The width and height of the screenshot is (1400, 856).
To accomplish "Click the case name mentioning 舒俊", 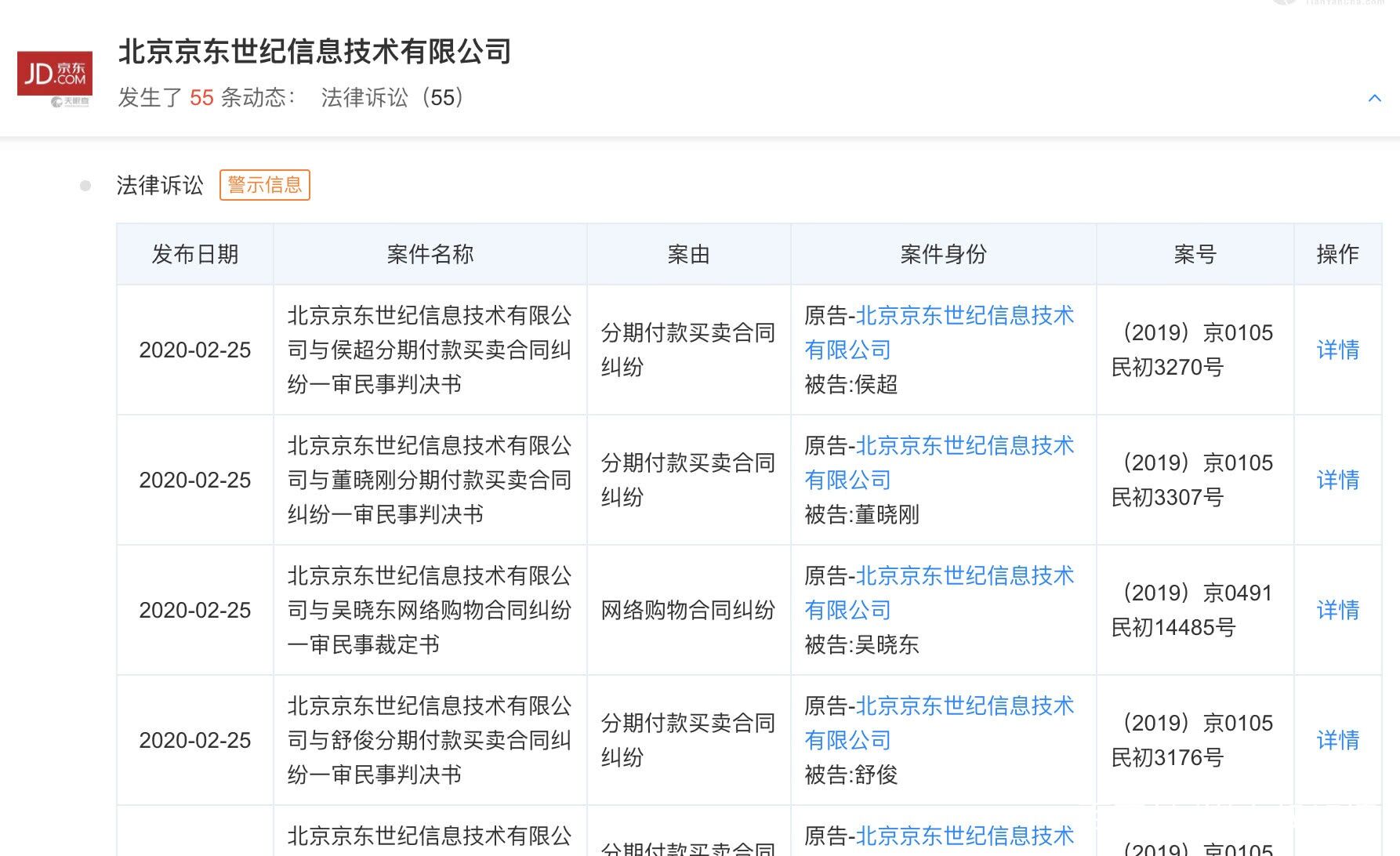I will [430, 740].
